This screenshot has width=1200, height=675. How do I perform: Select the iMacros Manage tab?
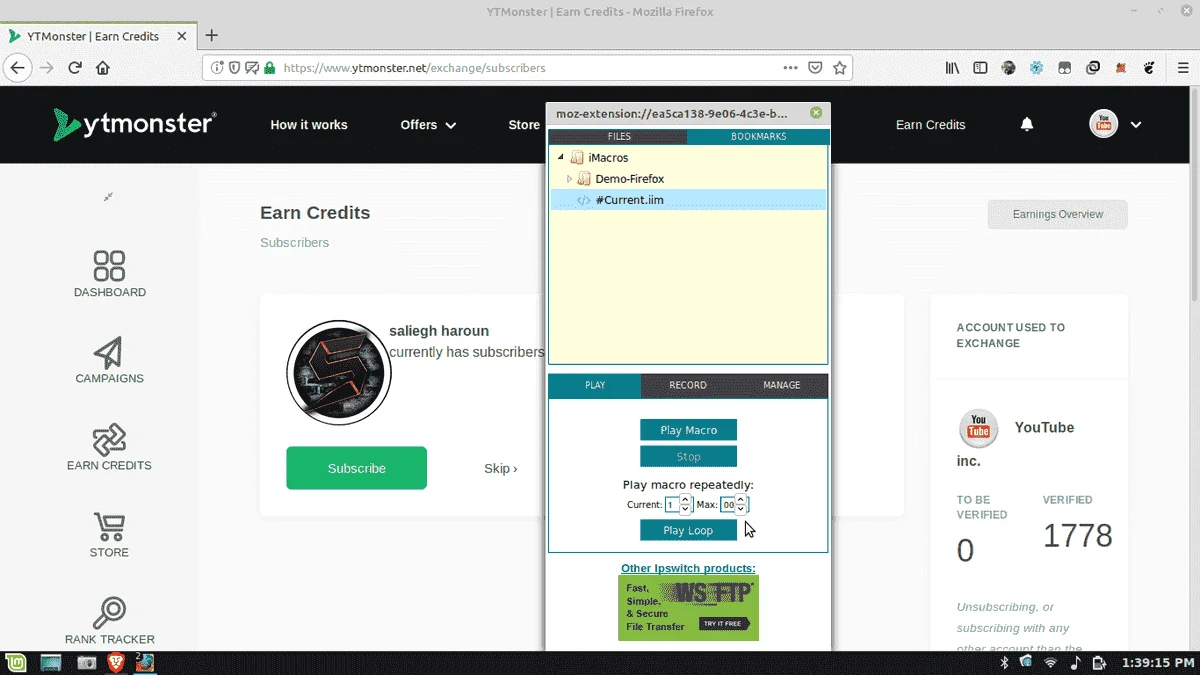tap(782, 385)
